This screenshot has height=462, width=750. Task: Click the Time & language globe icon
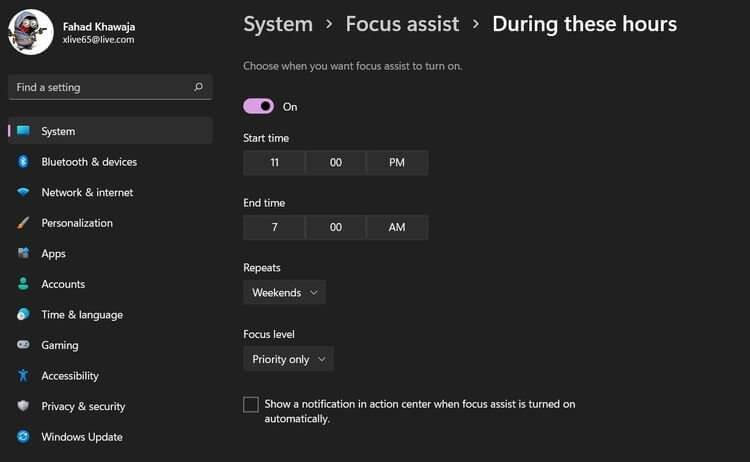pyautogui.click(x=23, y=314)
